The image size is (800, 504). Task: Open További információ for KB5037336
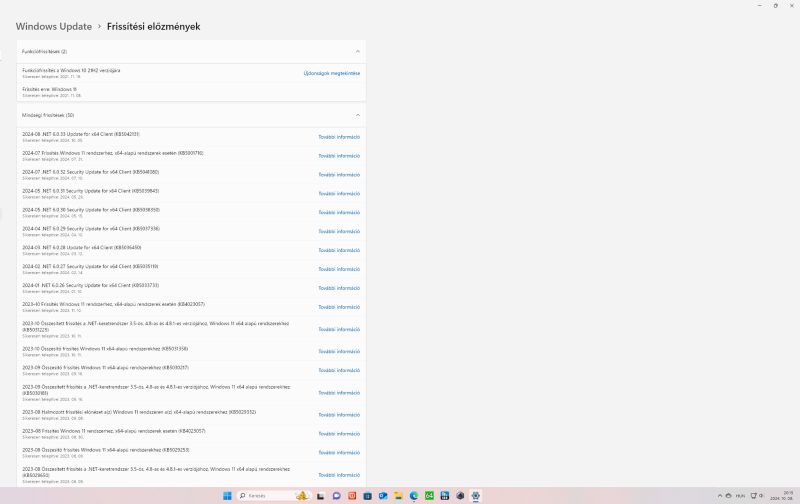pyautogui.click(x=339, y=232)
